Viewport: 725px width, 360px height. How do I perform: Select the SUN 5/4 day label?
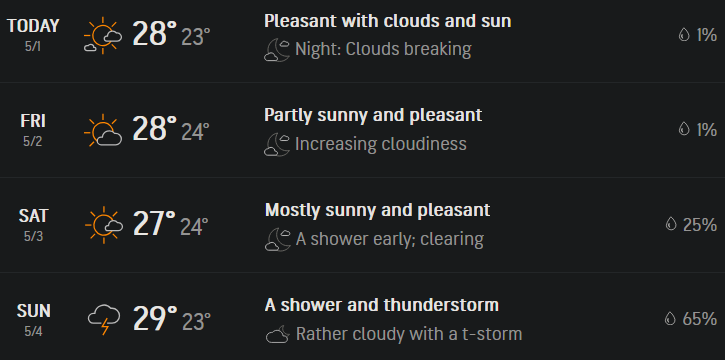coord(33,320)
